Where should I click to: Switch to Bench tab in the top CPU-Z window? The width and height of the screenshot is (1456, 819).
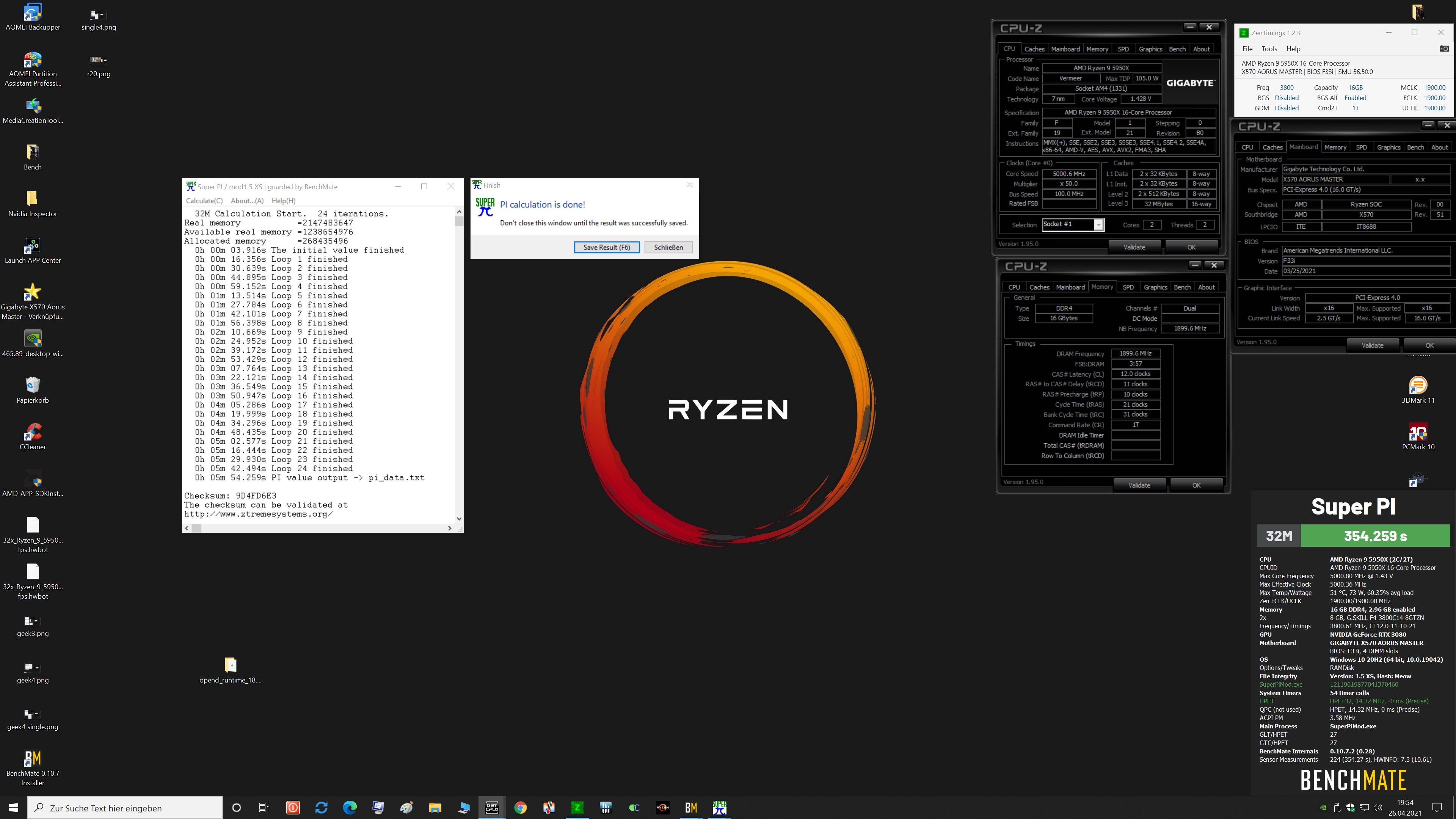click(1177, 49)
